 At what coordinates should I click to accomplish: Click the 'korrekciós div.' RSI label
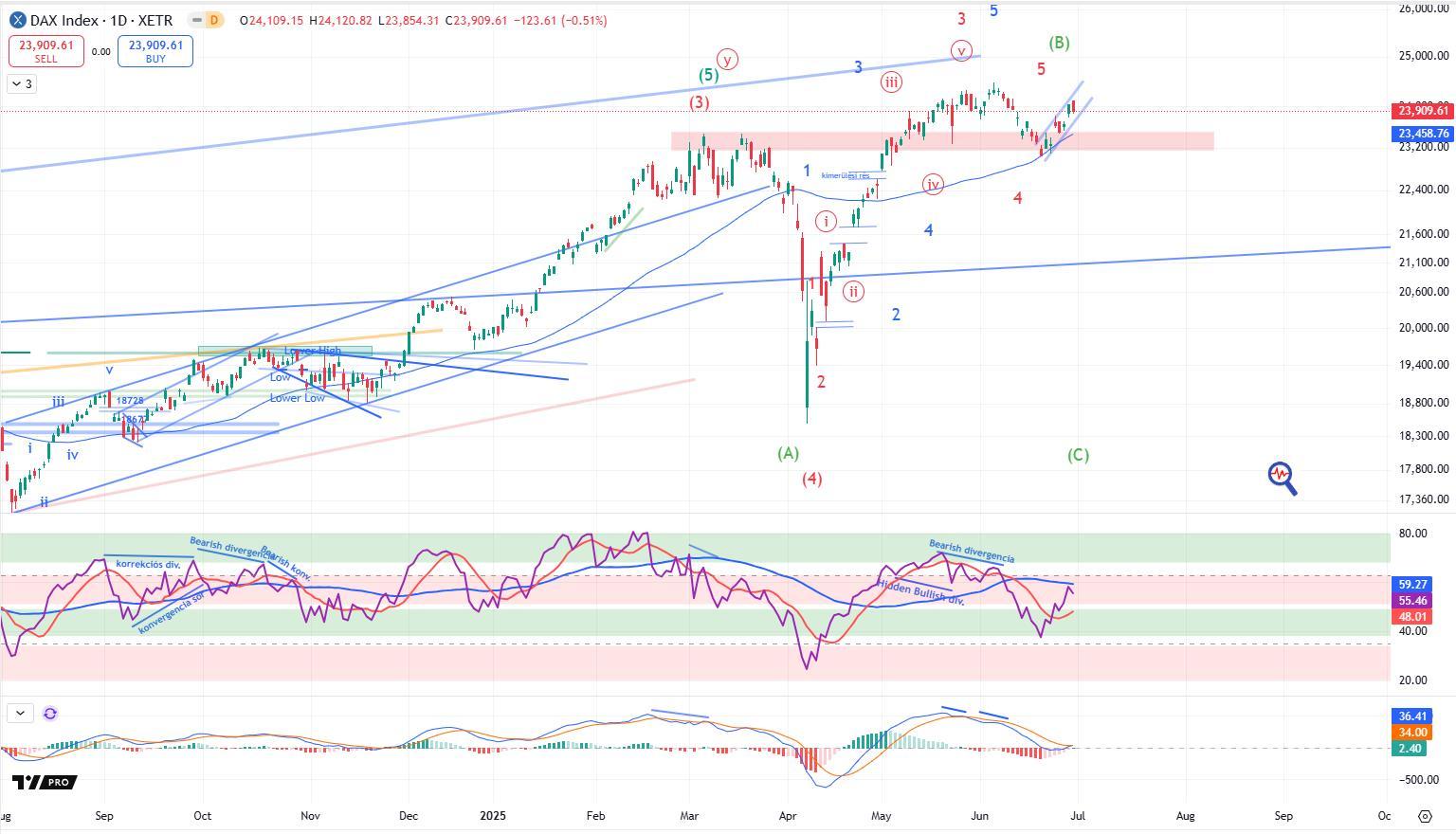pos(148,564)
